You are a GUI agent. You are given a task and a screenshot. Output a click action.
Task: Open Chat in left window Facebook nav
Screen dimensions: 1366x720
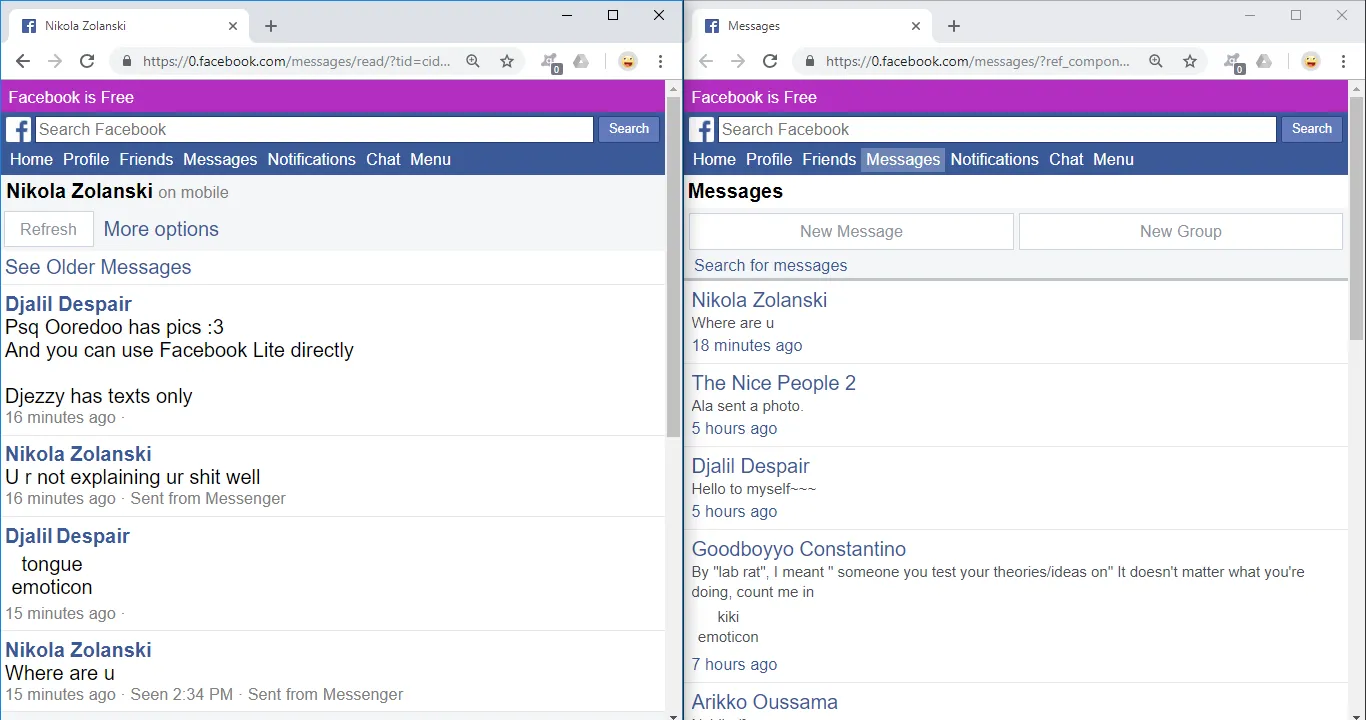click(383, 159)
